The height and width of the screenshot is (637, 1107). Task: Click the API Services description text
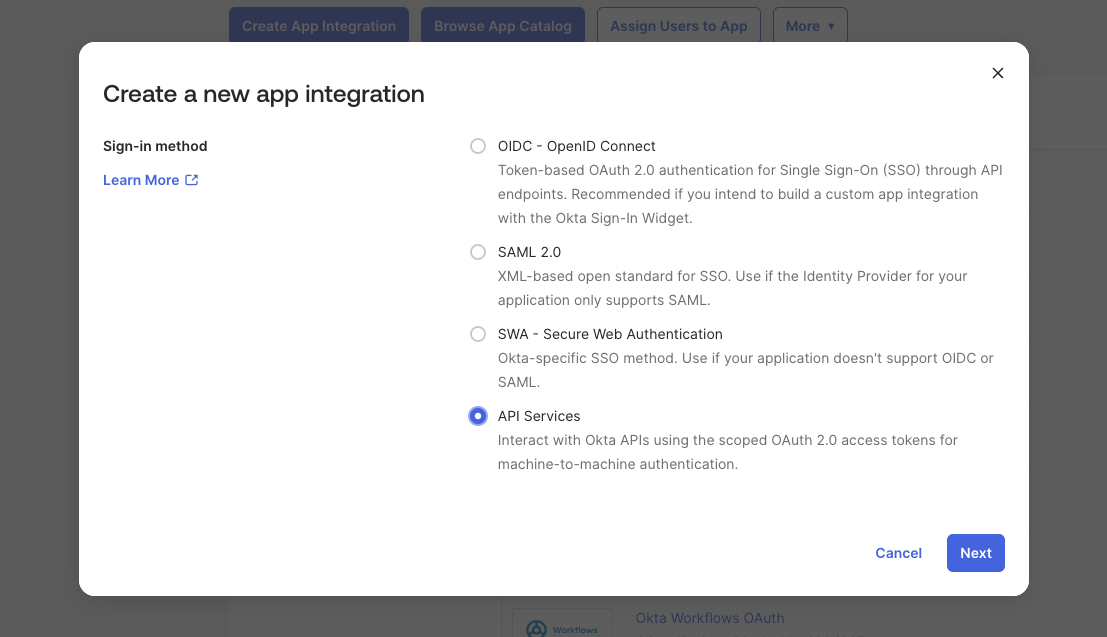click(x=728, y=452)
